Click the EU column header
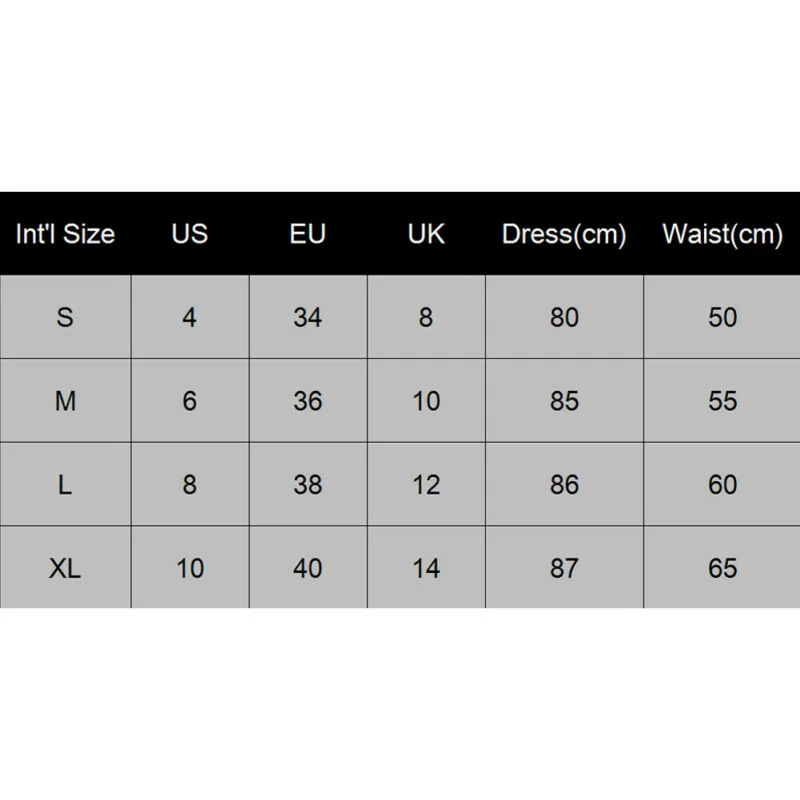The image size is (800, 800). pyautogui.click(x=308, y=234)
